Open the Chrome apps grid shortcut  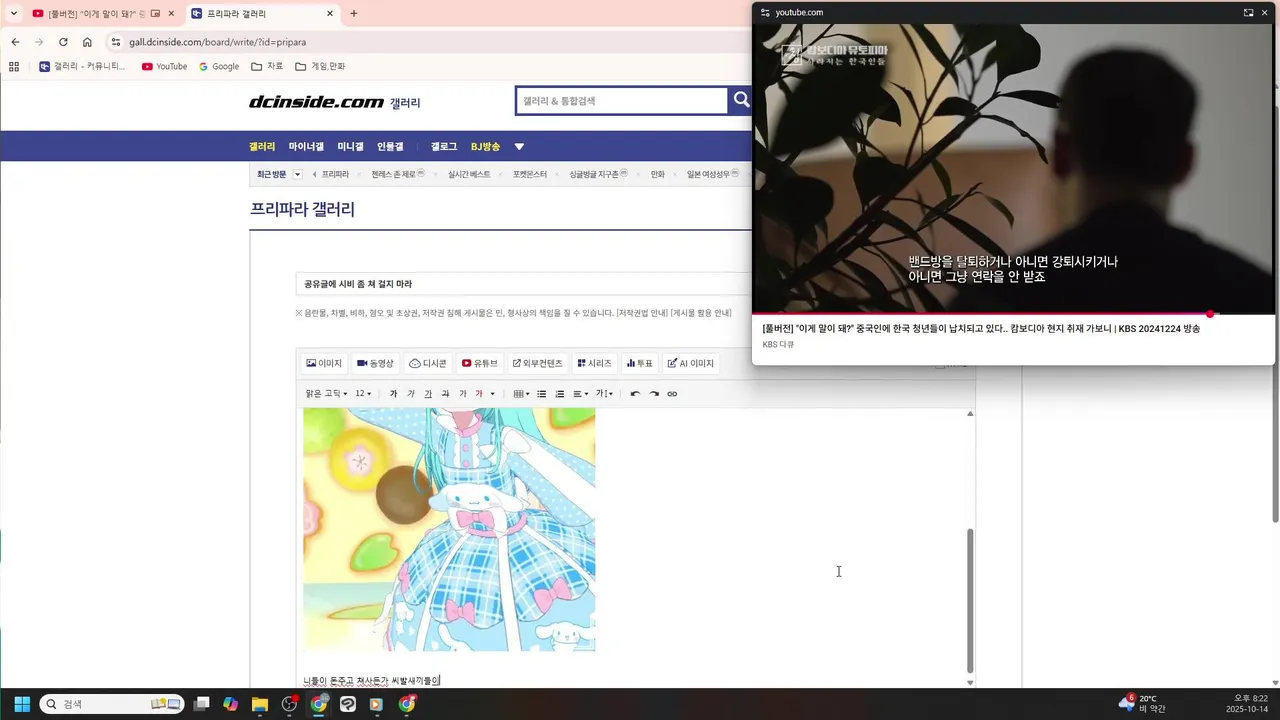[x=14, y=66]
